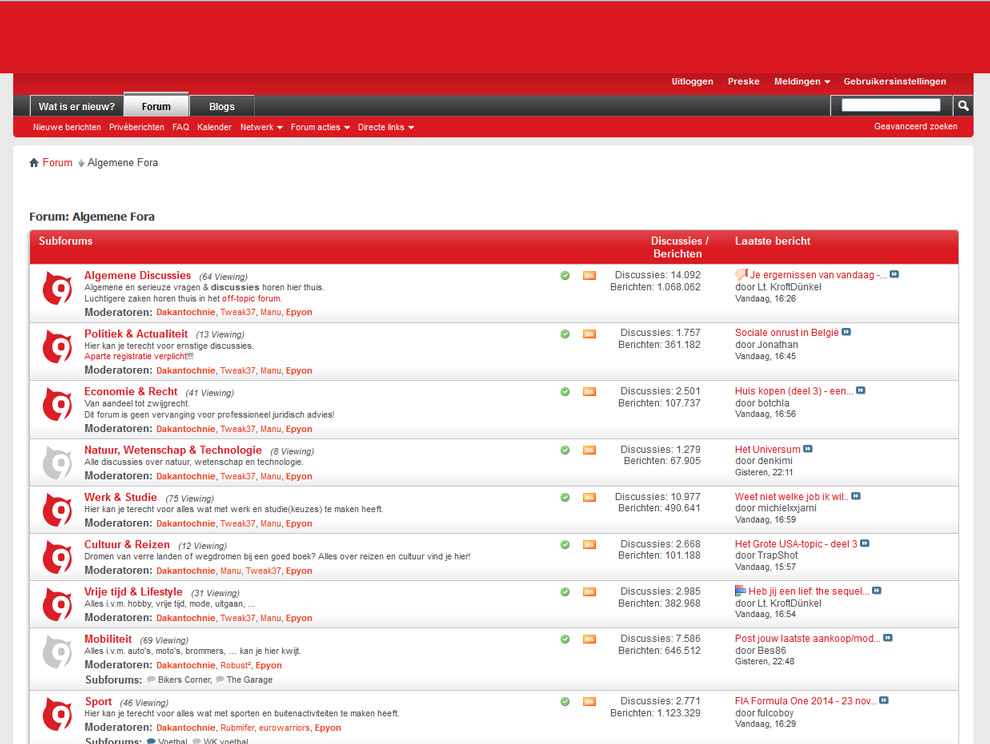The image size is (990, 744).
Task: Open Nieuwe berichten from the navbar
Action: tap(67, 127)
